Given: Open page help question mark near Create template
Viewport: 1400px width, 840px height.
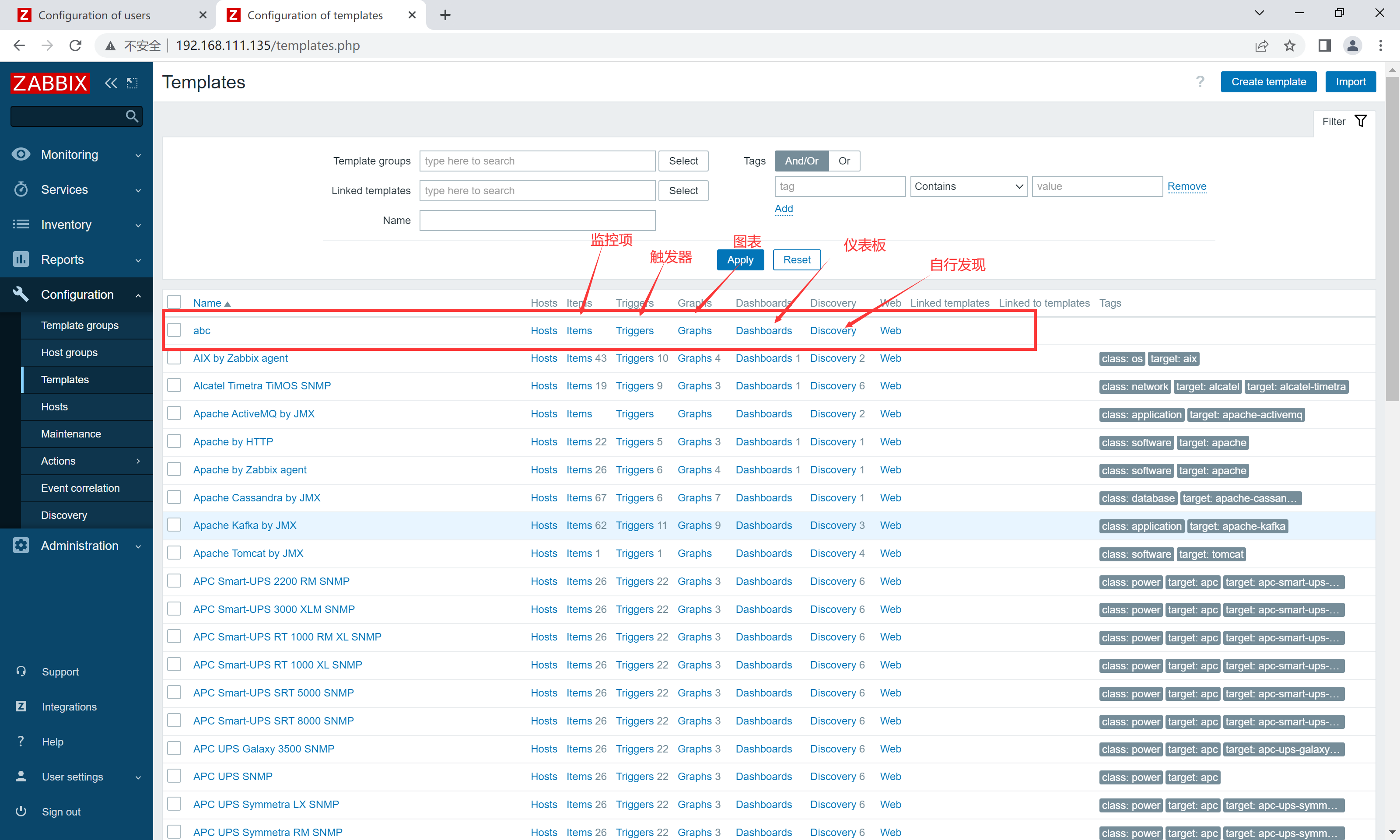Looking at the screenshot, I should click(x=1200, y=82).
